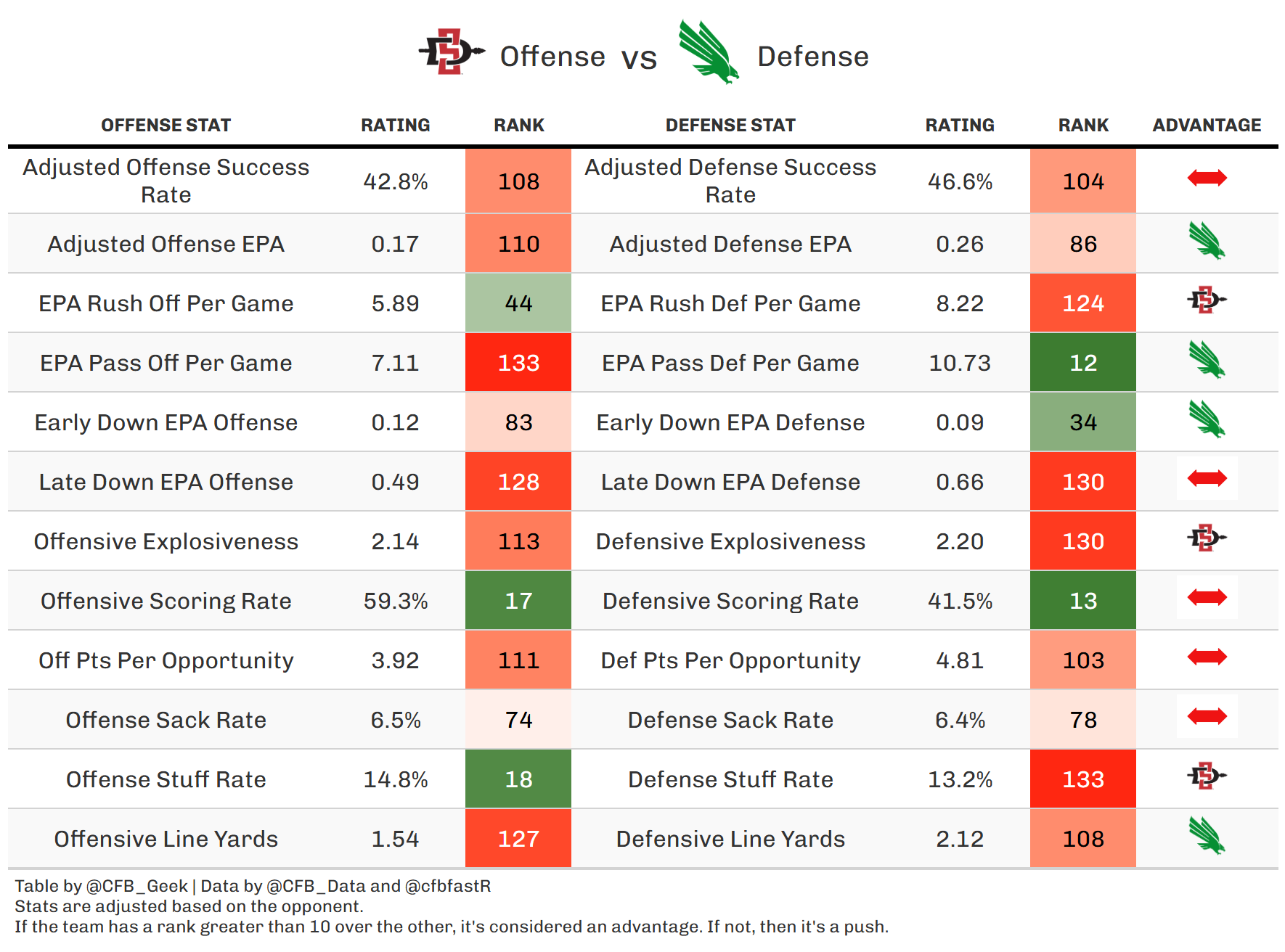Click the push arrow in the Sack Rate row
This screenshot has width=1285, height=952.
pos(1207,716)
